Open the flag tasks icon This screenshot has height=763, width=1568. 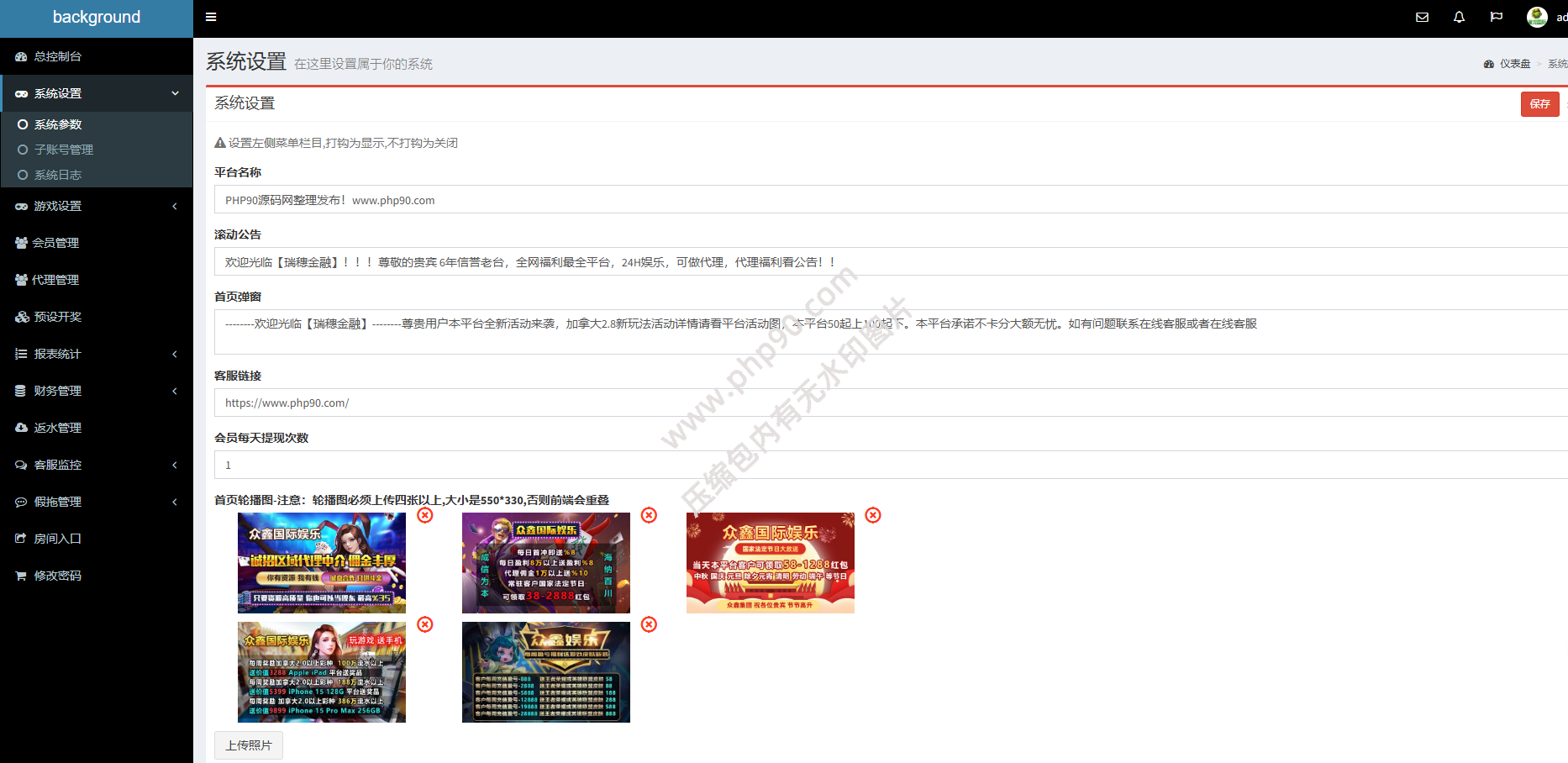(x=1496, y=17)
